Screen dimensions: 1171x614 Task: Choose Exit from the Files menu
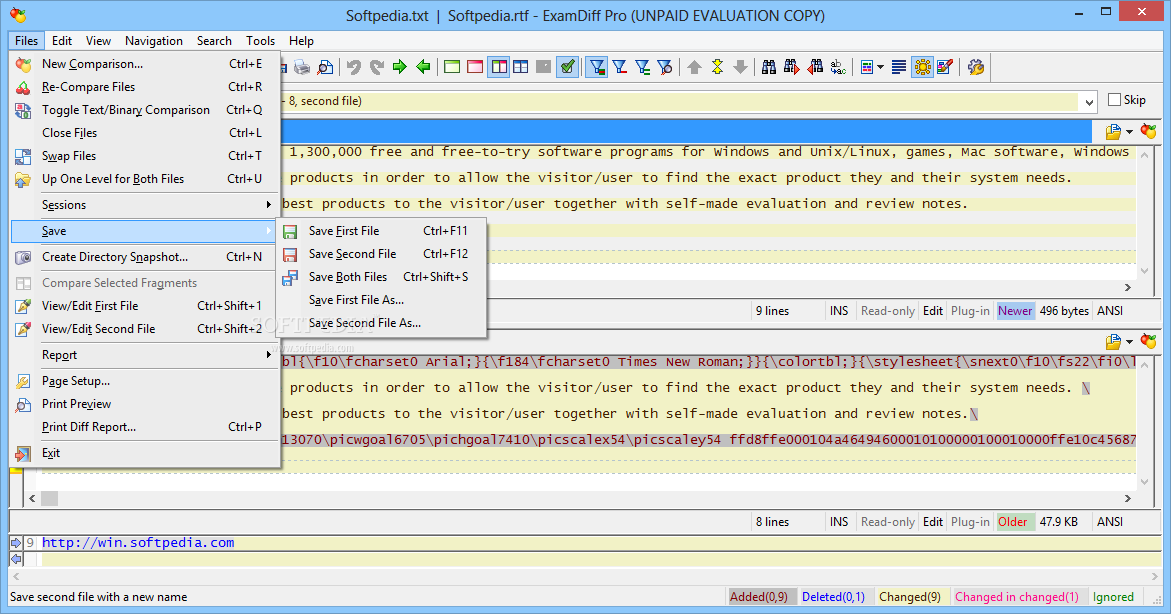pyautogui.click(x=146, y=453)
